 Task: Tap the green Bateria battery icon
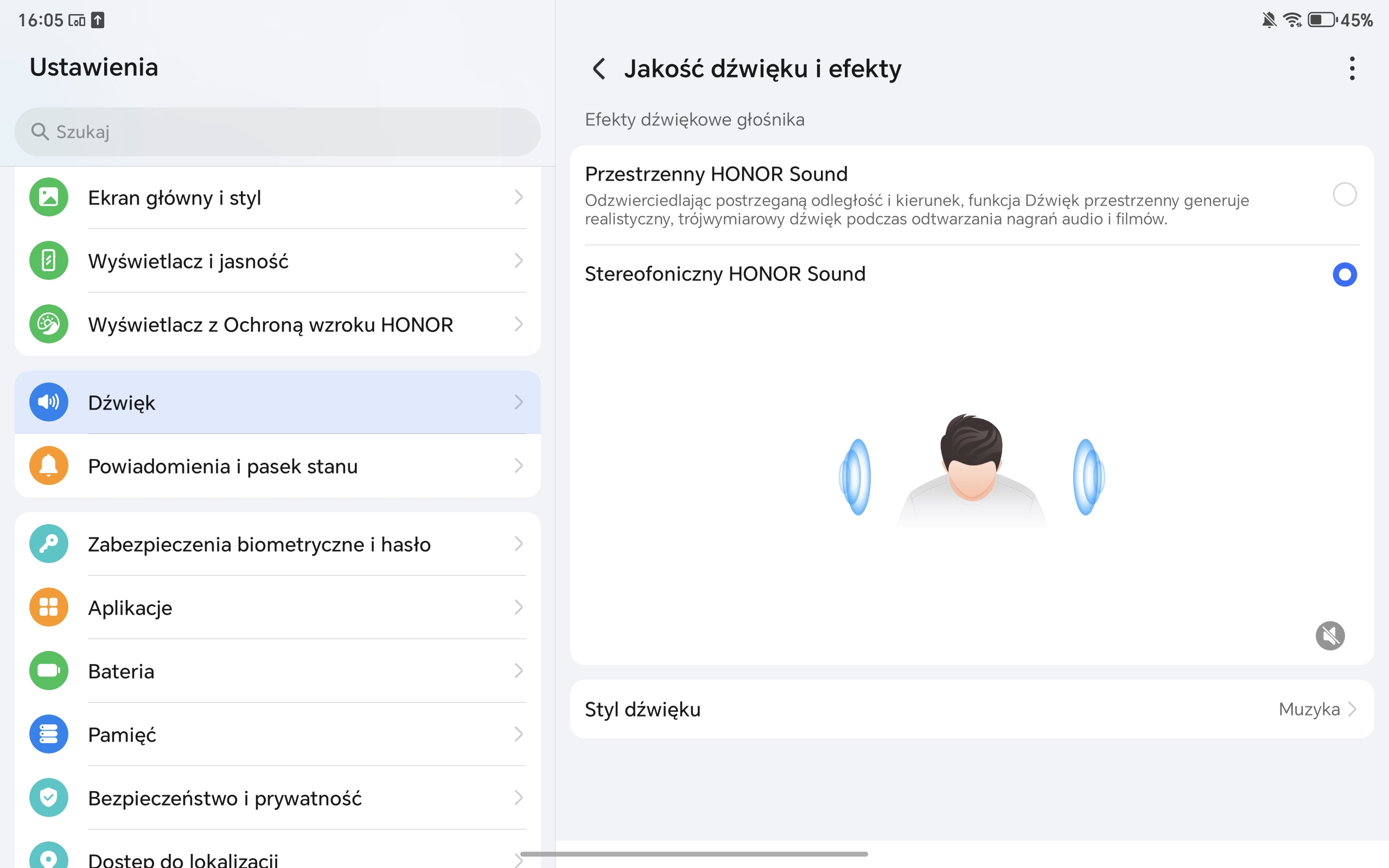(49, 671)
